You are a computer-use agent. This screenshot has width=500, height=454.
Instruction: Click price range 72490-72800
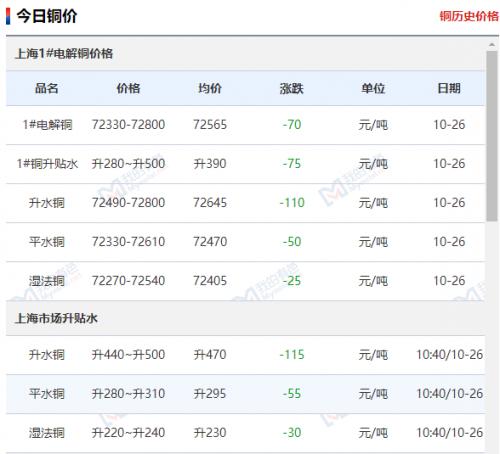[x=128, y=203]
